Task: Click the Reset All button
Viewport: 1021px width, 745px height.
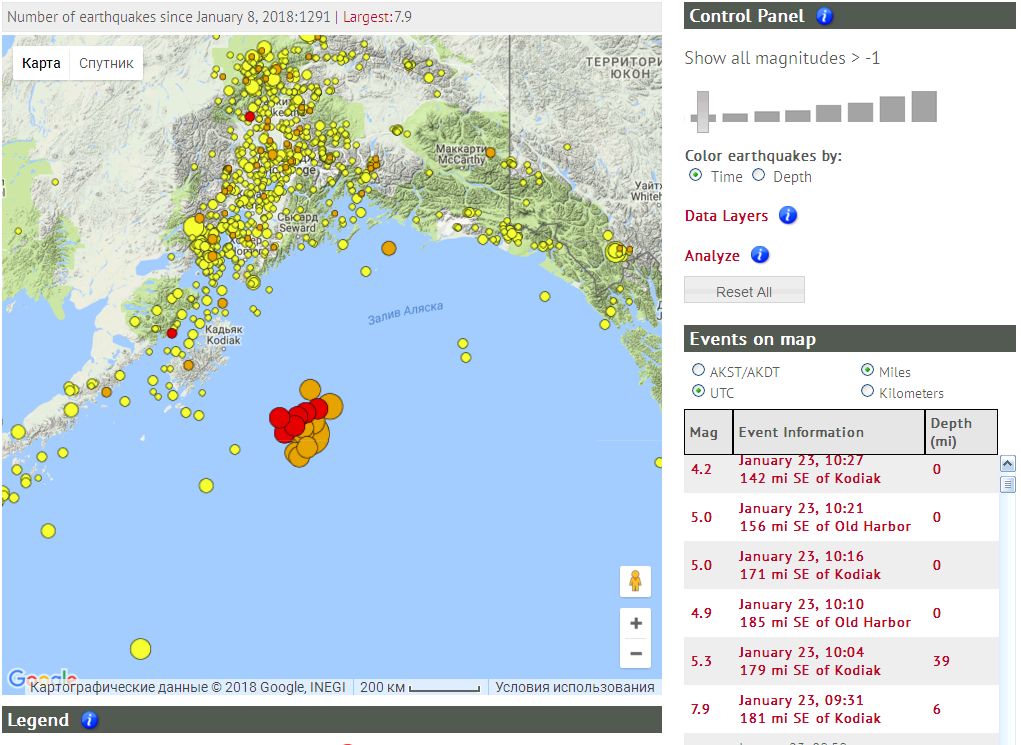Action: coord(744,290)
